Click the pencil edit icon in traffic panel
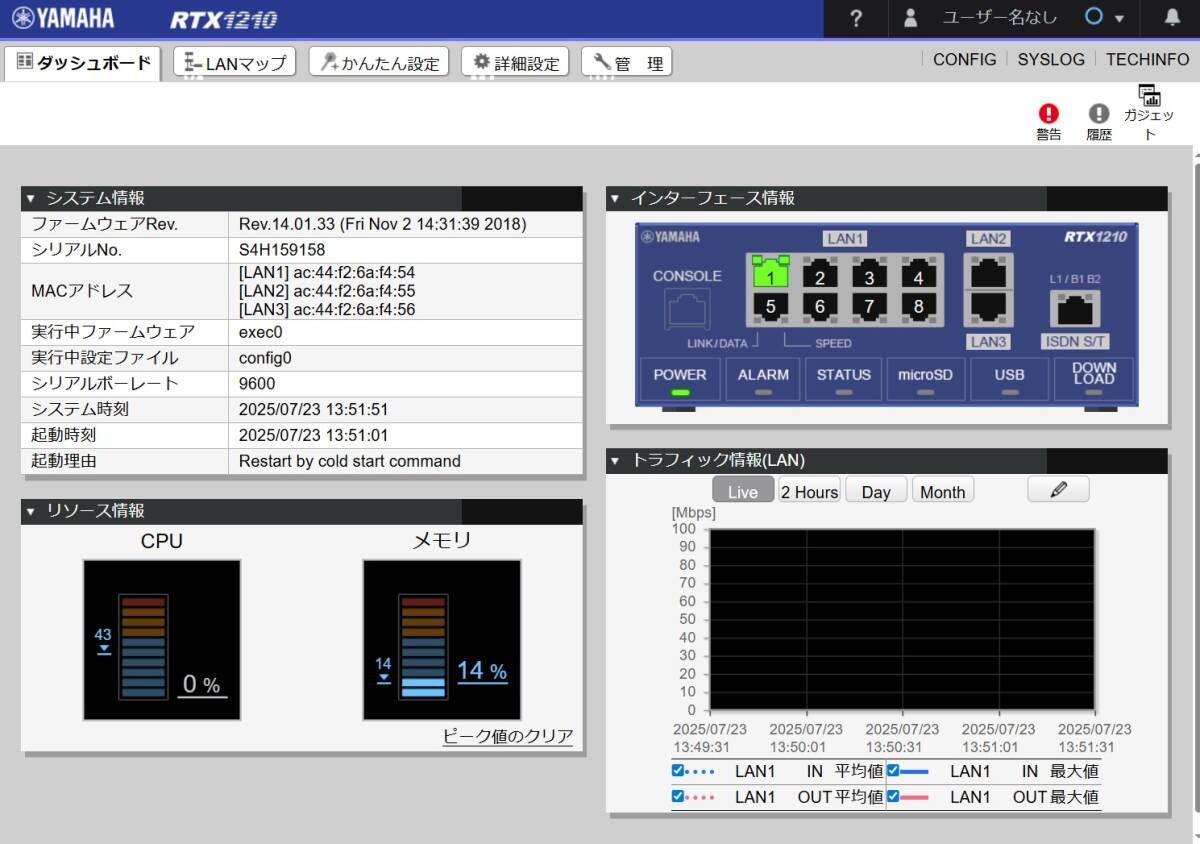 tap(1058, 490)
